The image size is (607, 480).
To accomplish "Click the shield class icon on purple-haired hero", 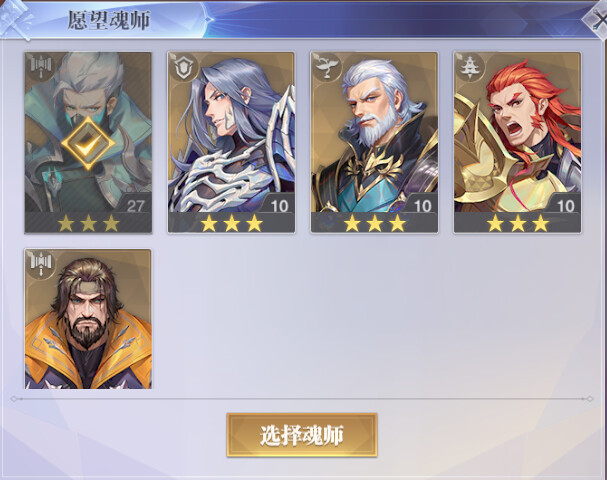I will coord(183,67).
